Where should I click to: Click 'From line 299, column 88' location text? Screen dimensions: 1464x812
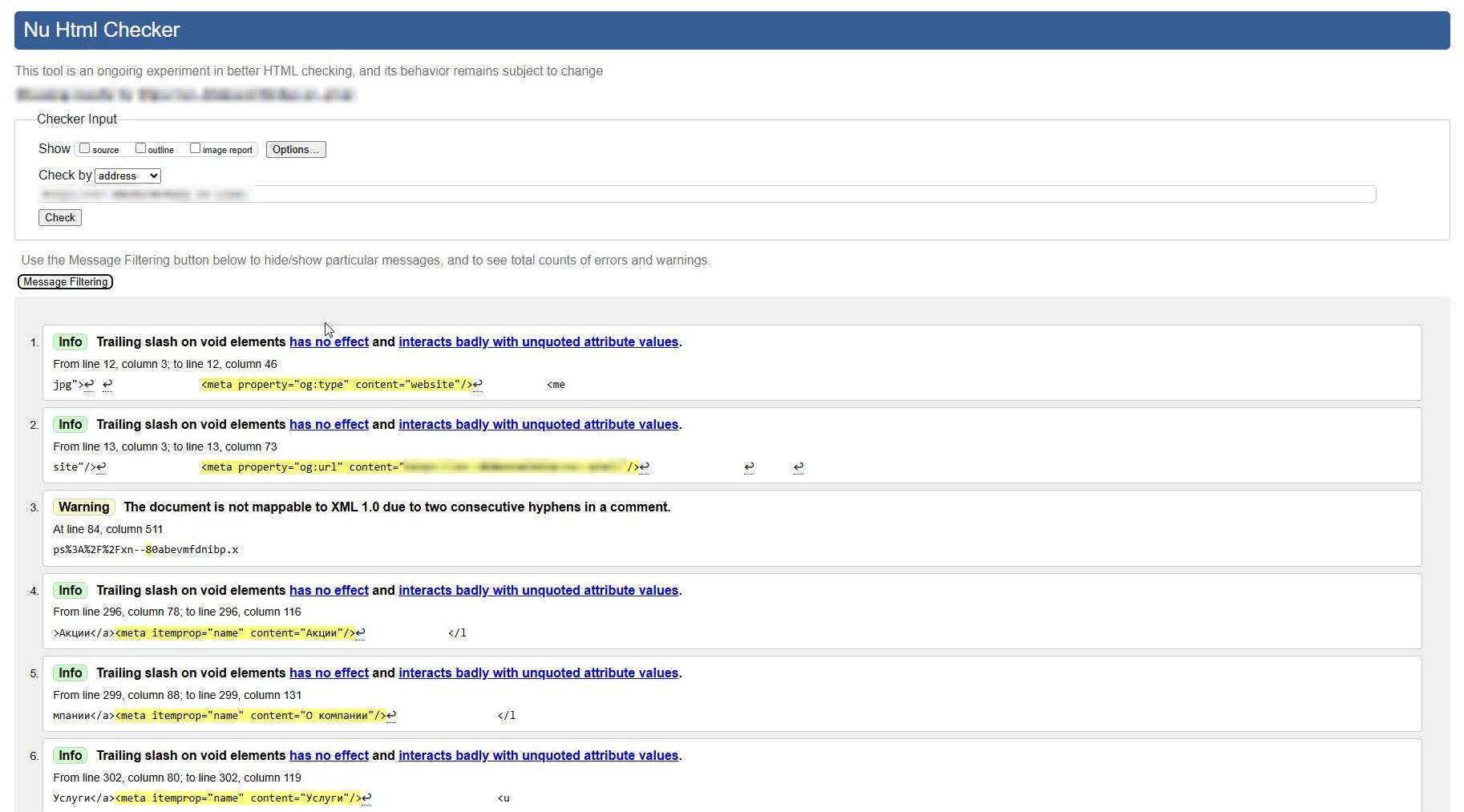(177, 695)
